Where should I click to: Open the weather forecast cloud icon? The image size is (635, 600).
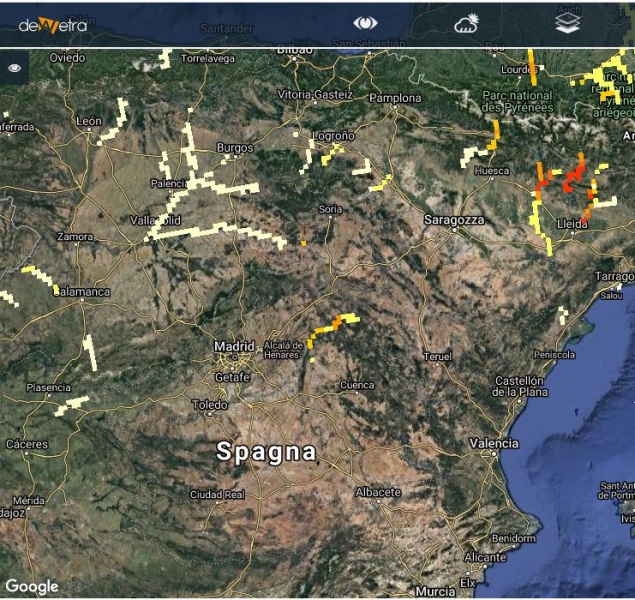[467, 24]
